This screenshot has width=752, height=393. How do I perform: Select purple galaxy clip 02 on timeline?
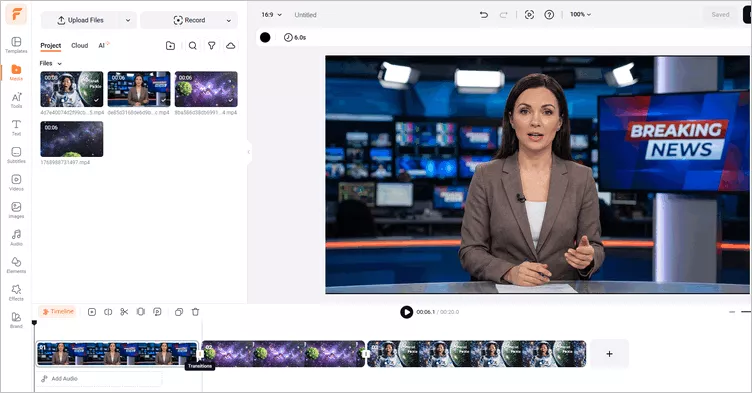(x=283, y=354)
